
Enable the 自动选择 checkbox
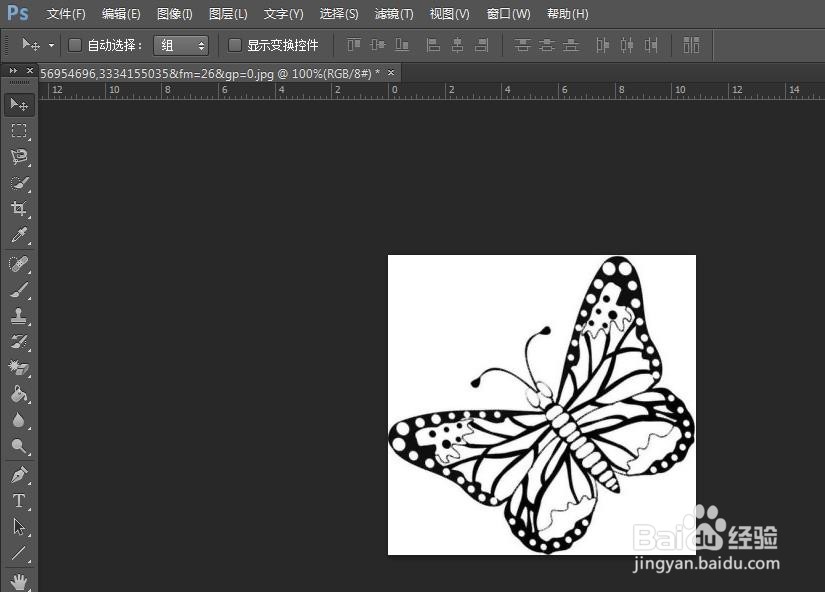click(75, 45)
